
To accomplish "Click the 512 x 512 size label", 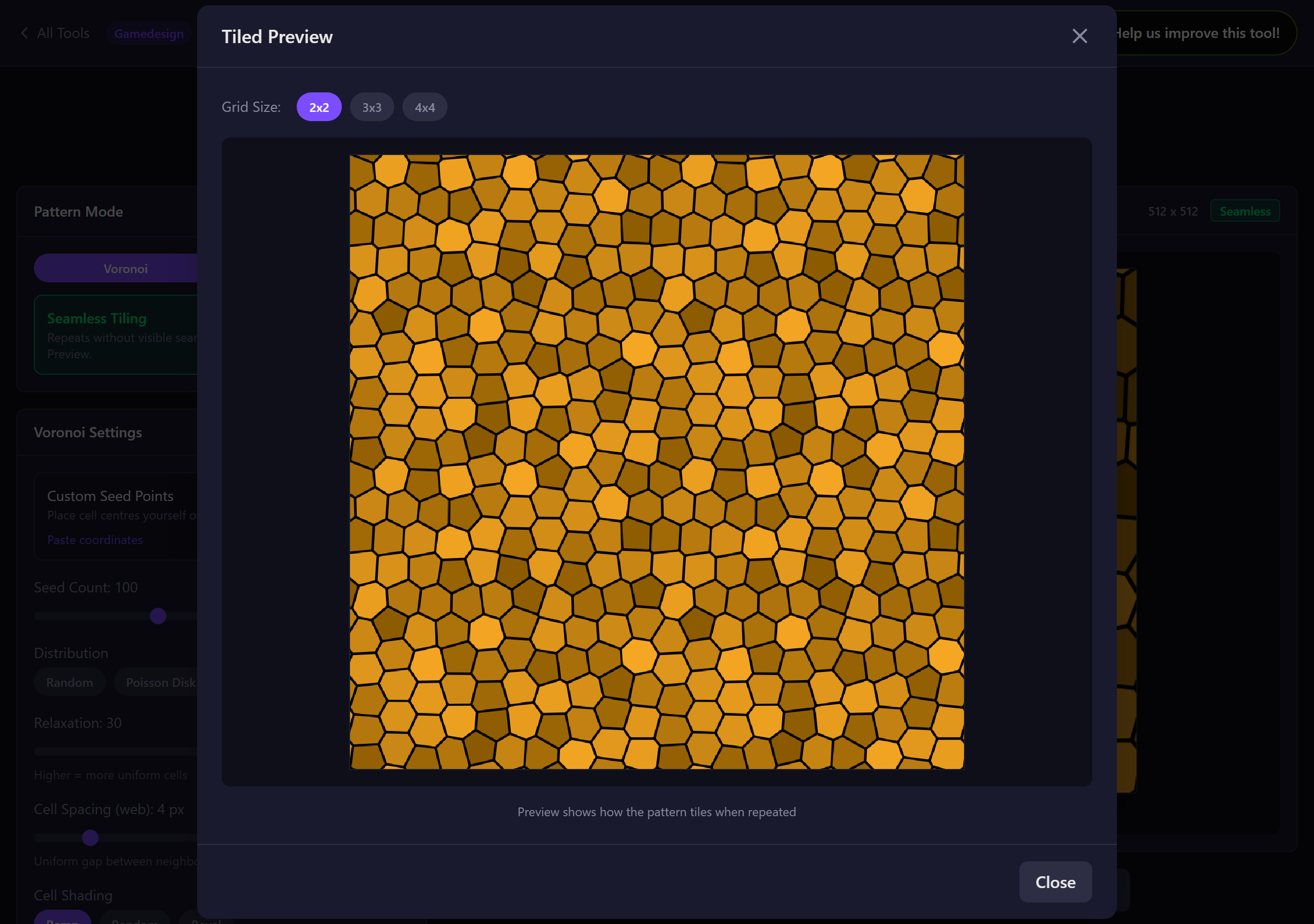I will tap(1173, 211).
